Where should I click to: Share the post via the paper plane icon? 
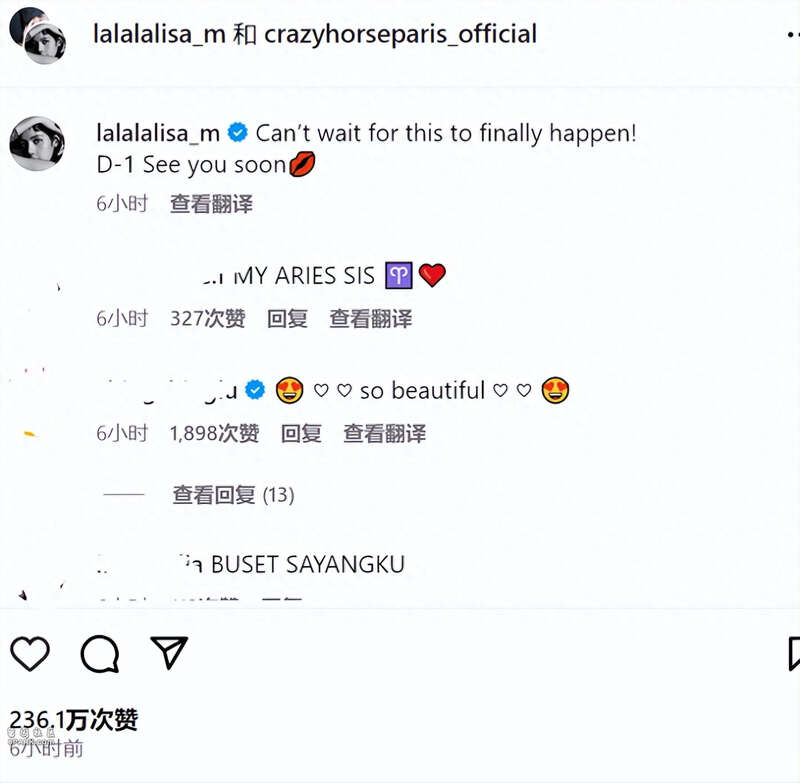coord(169,652)
